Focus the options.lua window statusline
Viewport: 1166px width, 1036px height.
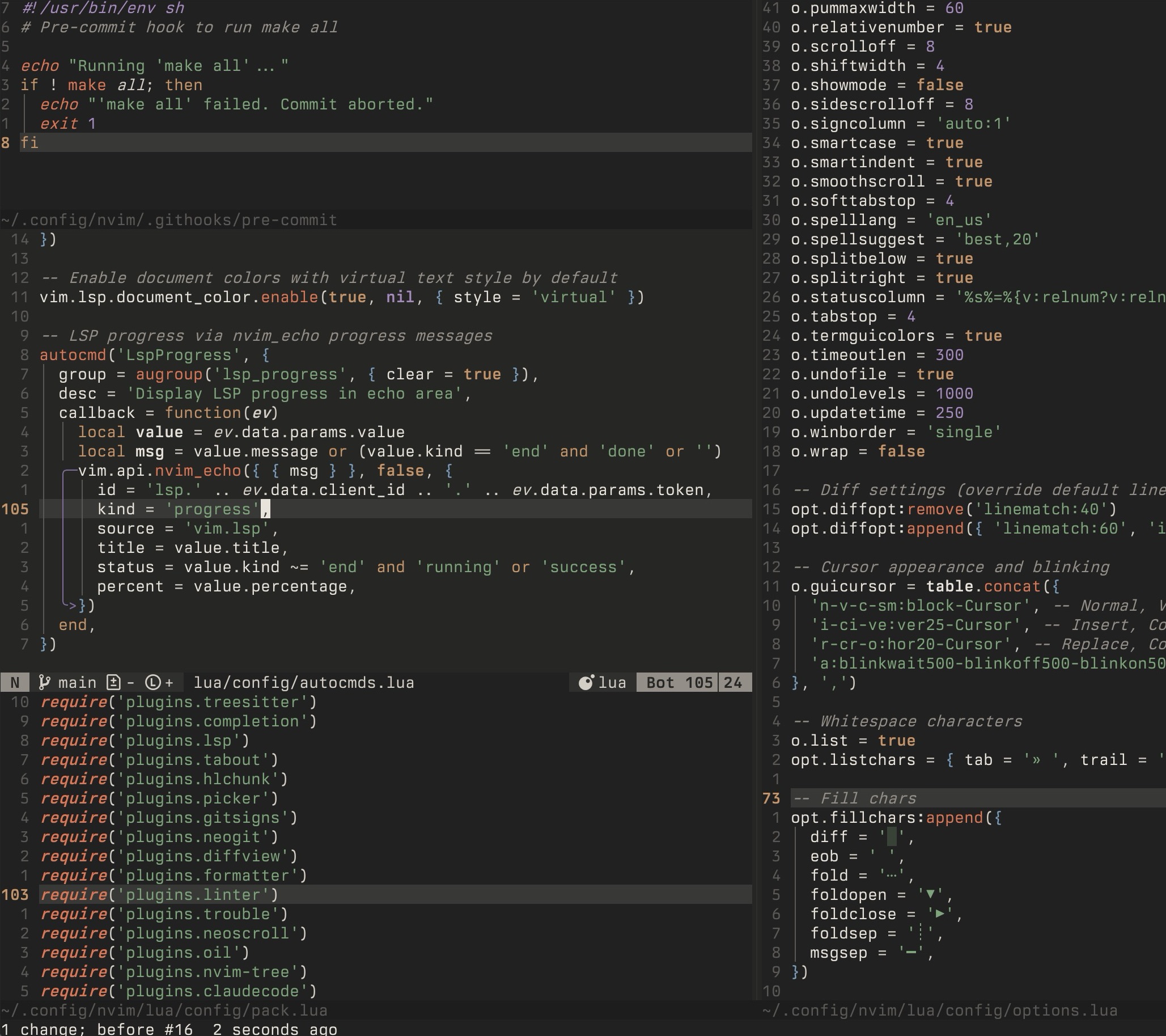939,1010
